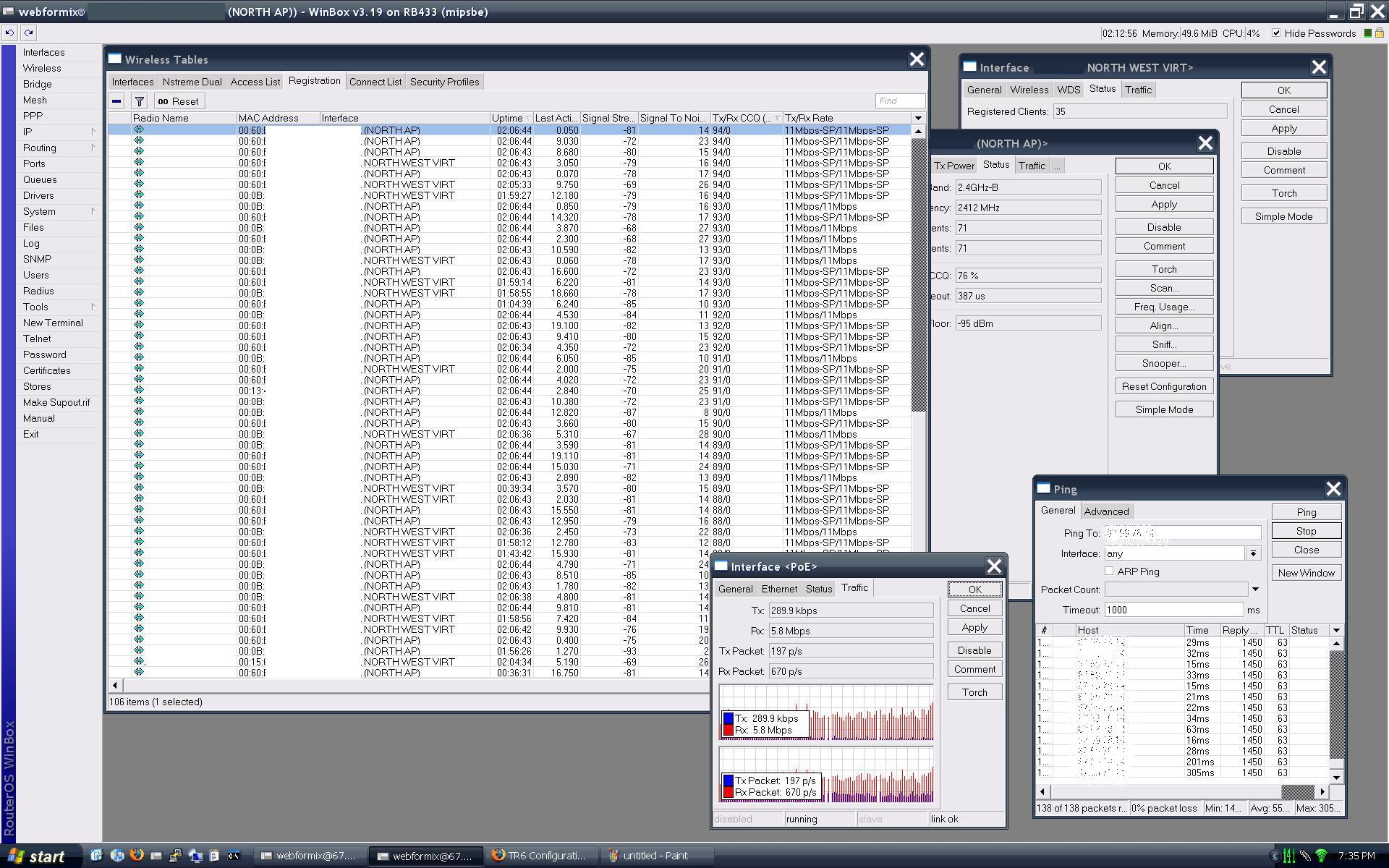Click the Firefox icon in quick launch
This screenshot has height=868, width=1389.
tap(136, 855)
